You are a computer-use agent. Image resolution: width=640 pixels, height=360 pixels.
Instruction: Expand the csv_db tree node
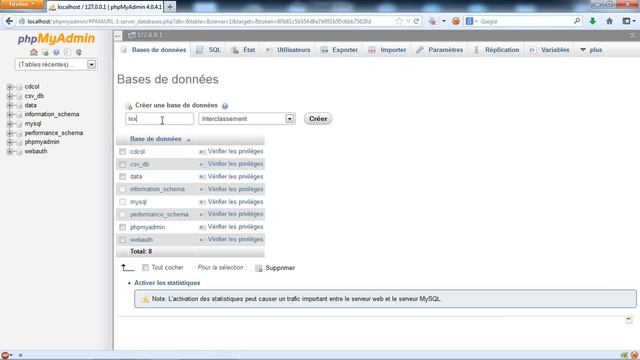point(10,96)
